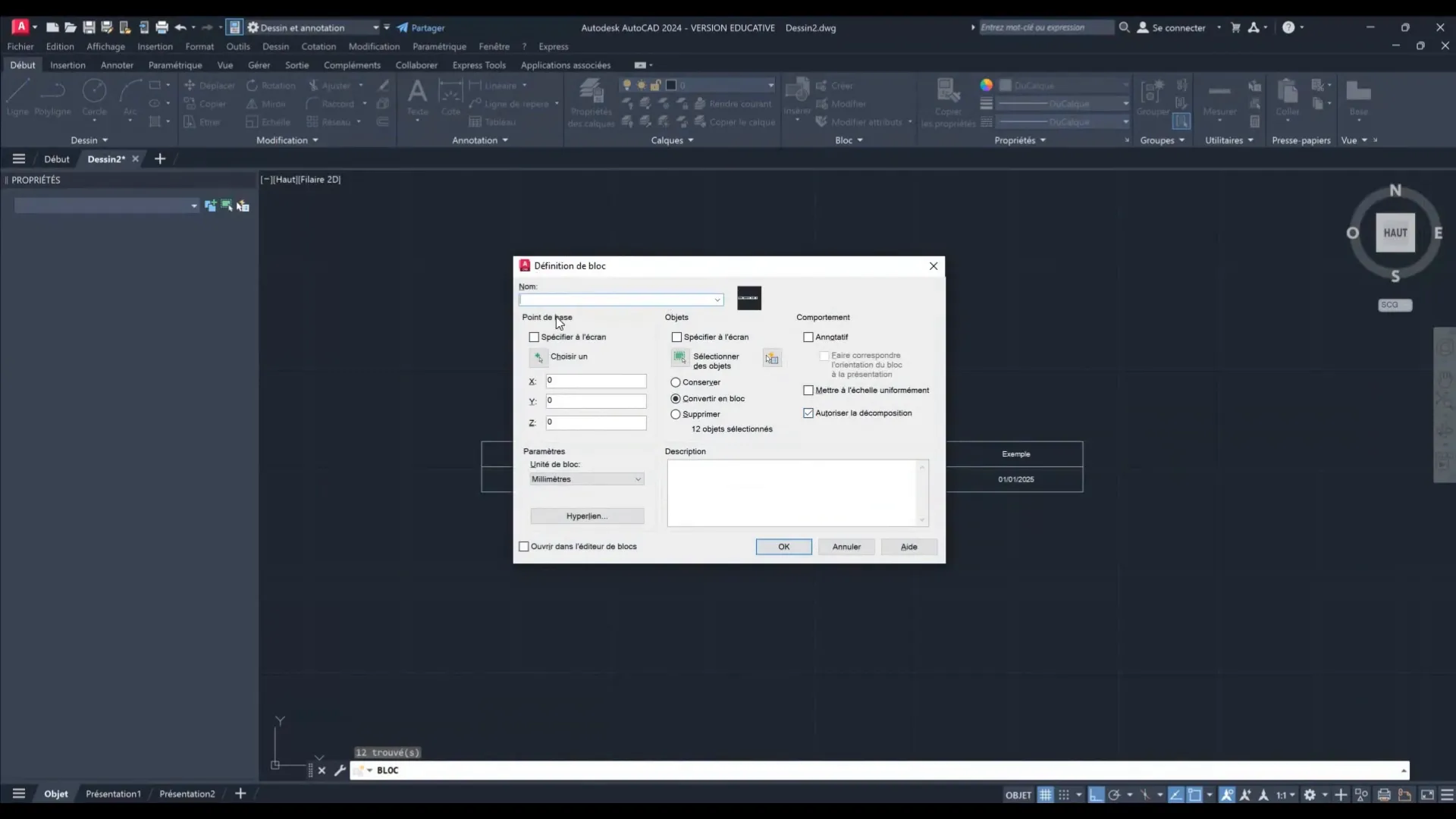Expand the Dessin ribbon panel
The height and width of the screenshot is (819, 1456).
tap(89, 140)
